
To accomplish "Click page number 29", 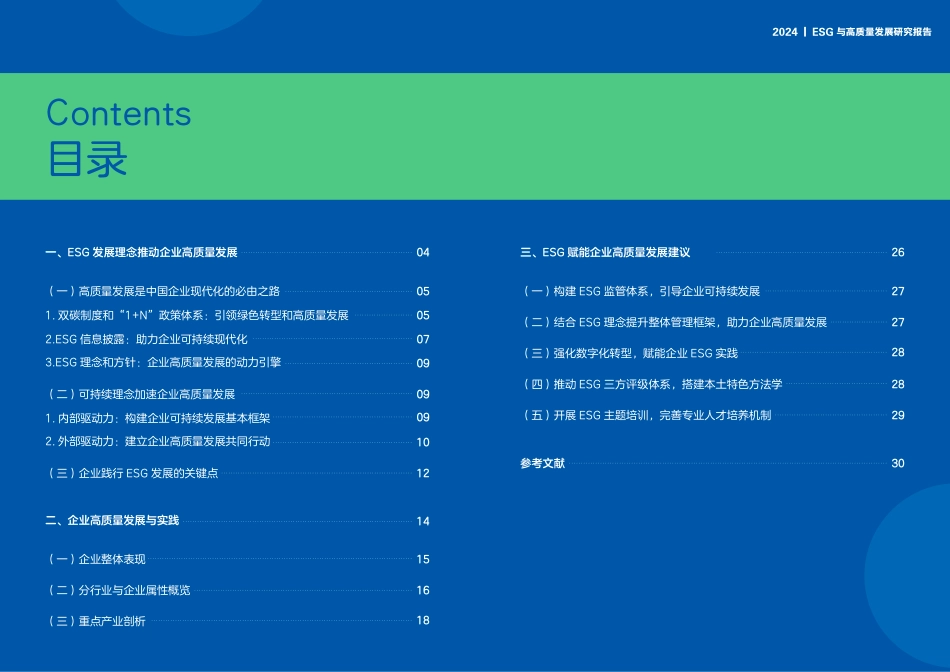I will [x=898, y=415].
